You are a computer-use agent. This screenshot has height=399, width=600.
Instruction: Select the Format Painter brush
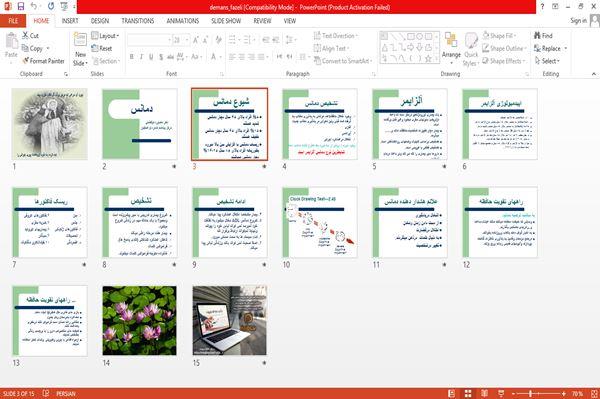click(26, 61)
